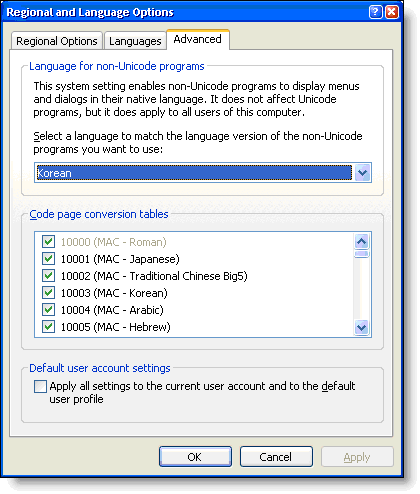
Task: Enable apply all settings to default user profile
Action: 40,387
